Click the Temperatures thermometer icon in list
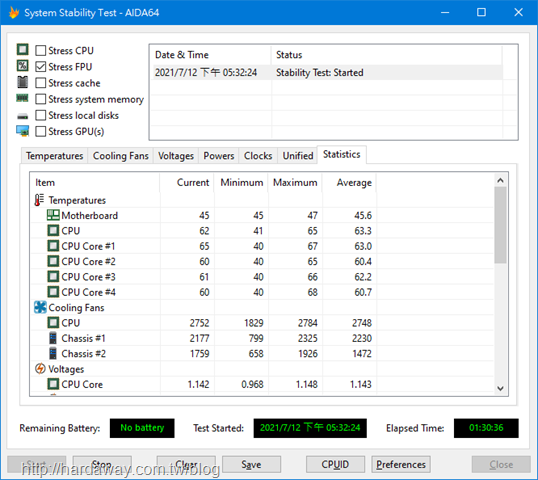538x480 pixels. point(39,200)
